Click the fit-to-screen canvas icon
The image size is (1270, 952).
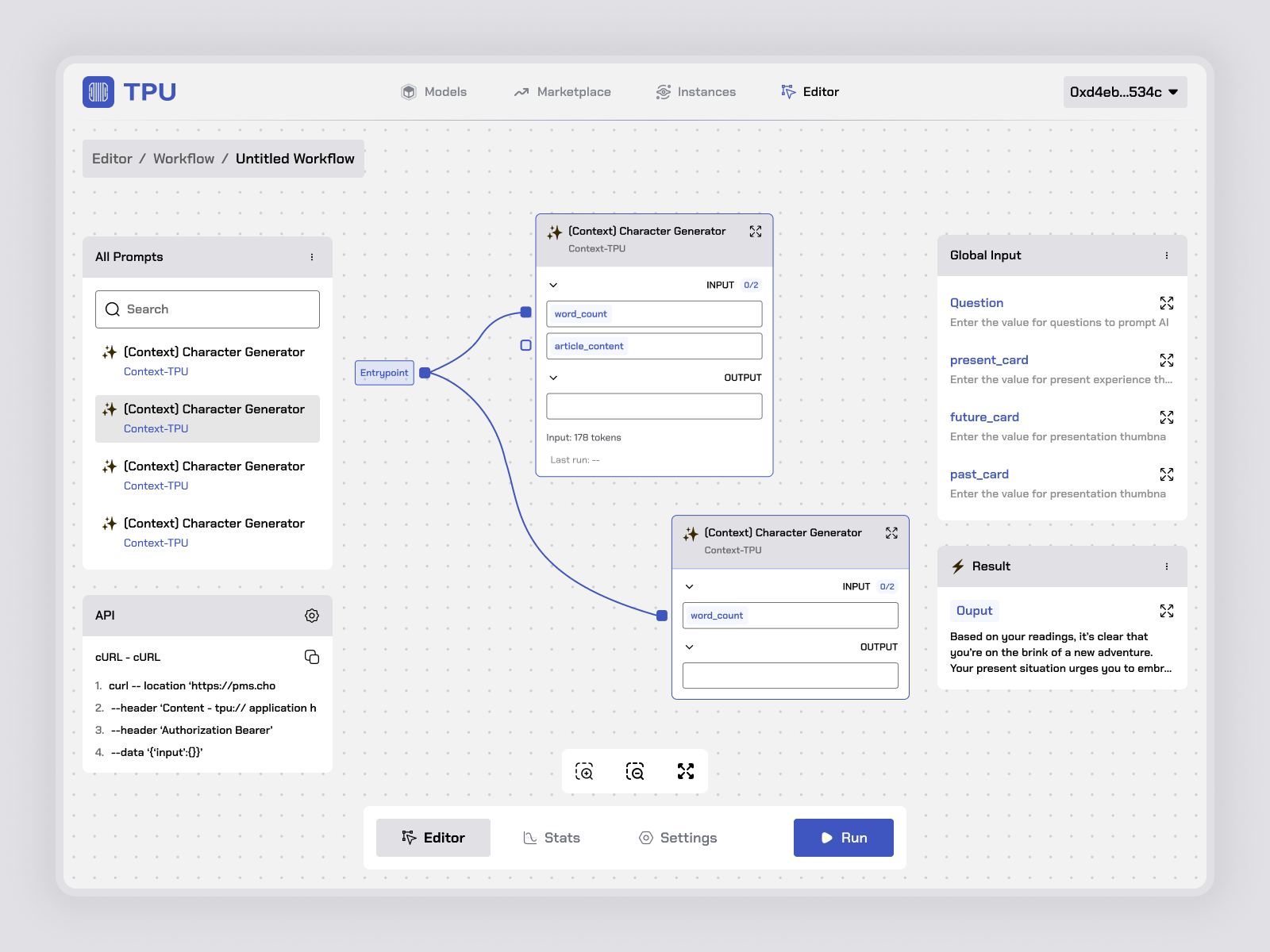686,771
